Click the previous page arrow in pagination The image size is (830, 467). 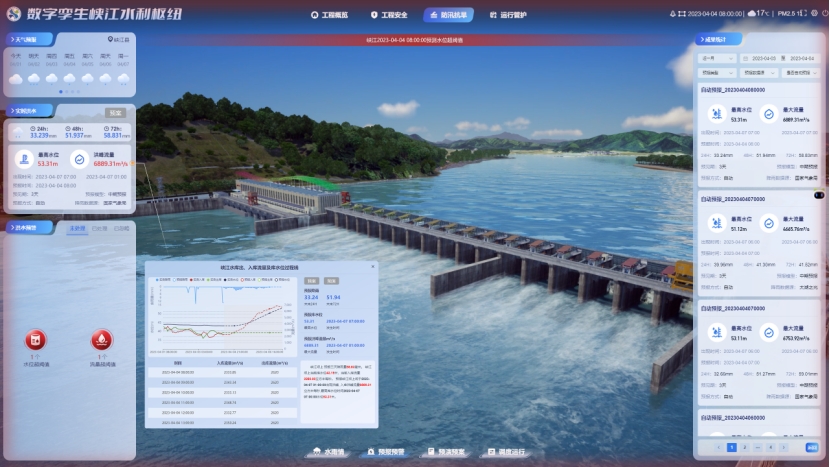718,447
